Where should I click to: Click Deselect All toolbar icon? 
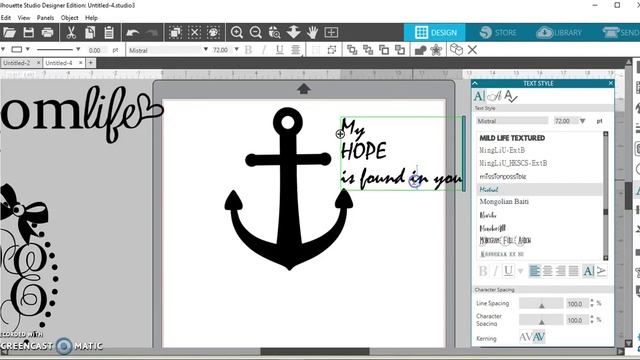coord(195,32)
